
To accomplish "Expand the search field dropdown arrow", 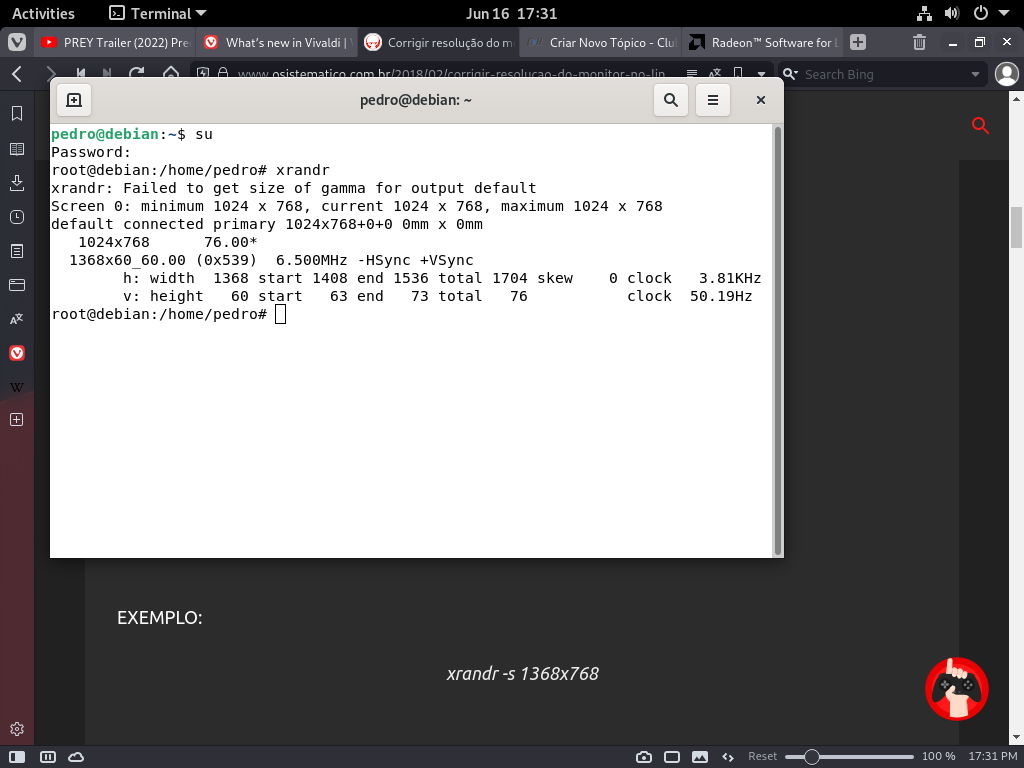I will pos(975,74).
